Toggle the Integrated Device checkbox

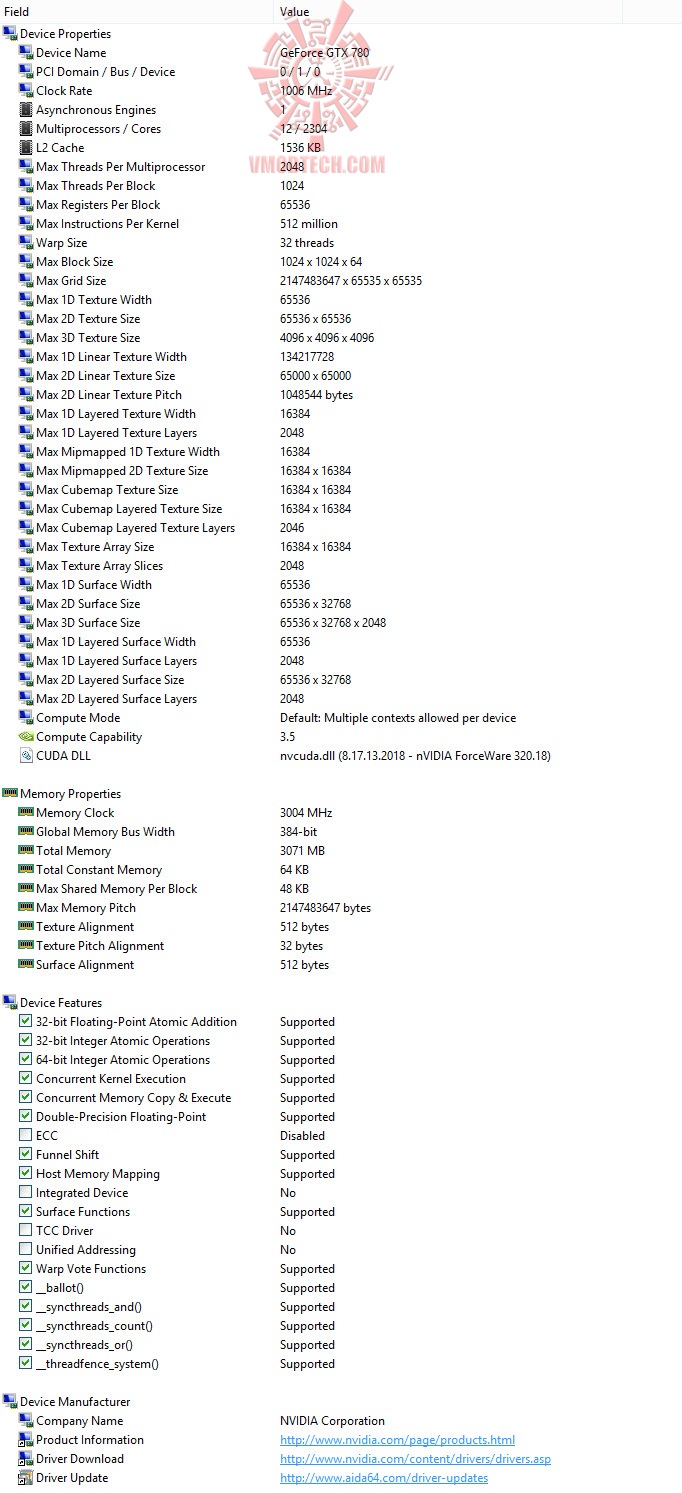tap(26, 1193)
